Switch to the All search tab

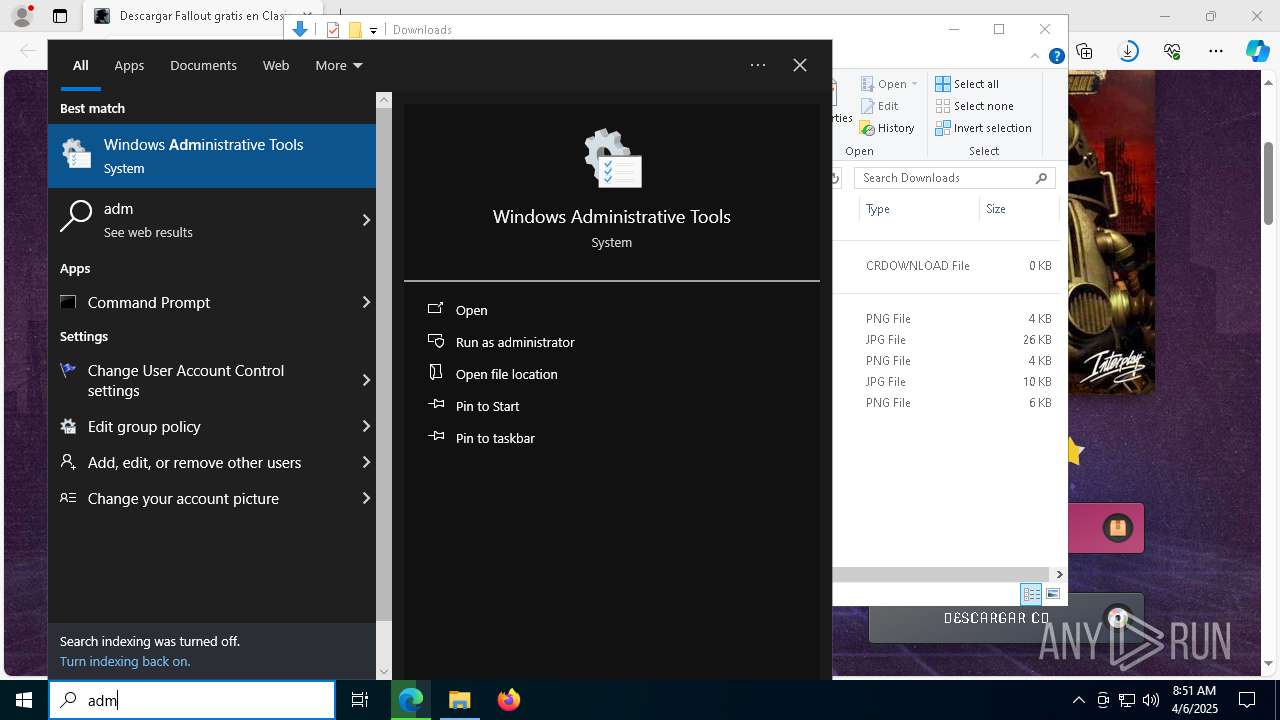[80, 65]
